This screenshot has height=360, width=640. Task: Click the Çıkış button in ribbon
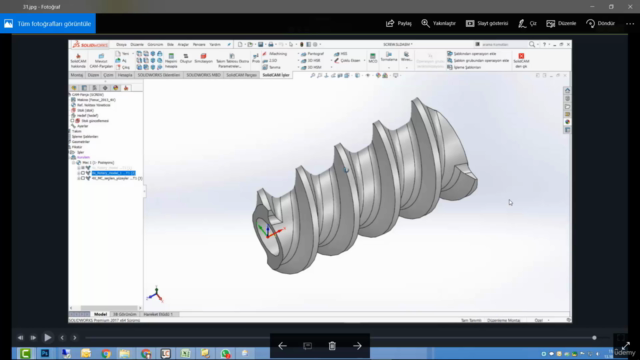123,67
